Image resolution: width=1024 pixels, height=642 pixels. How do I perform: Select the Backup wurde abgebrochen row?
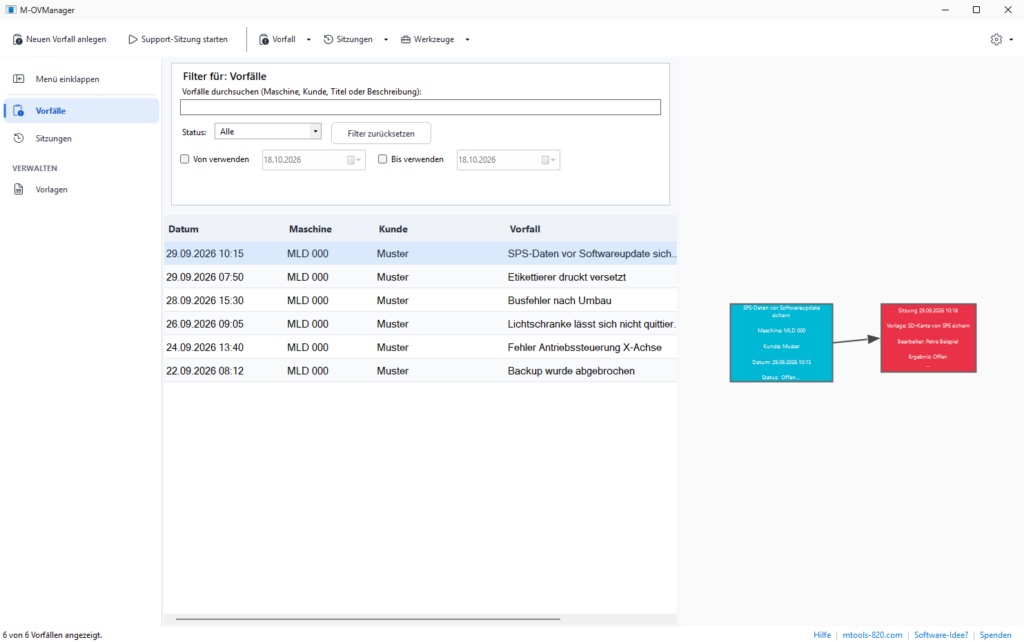point(421,371)
